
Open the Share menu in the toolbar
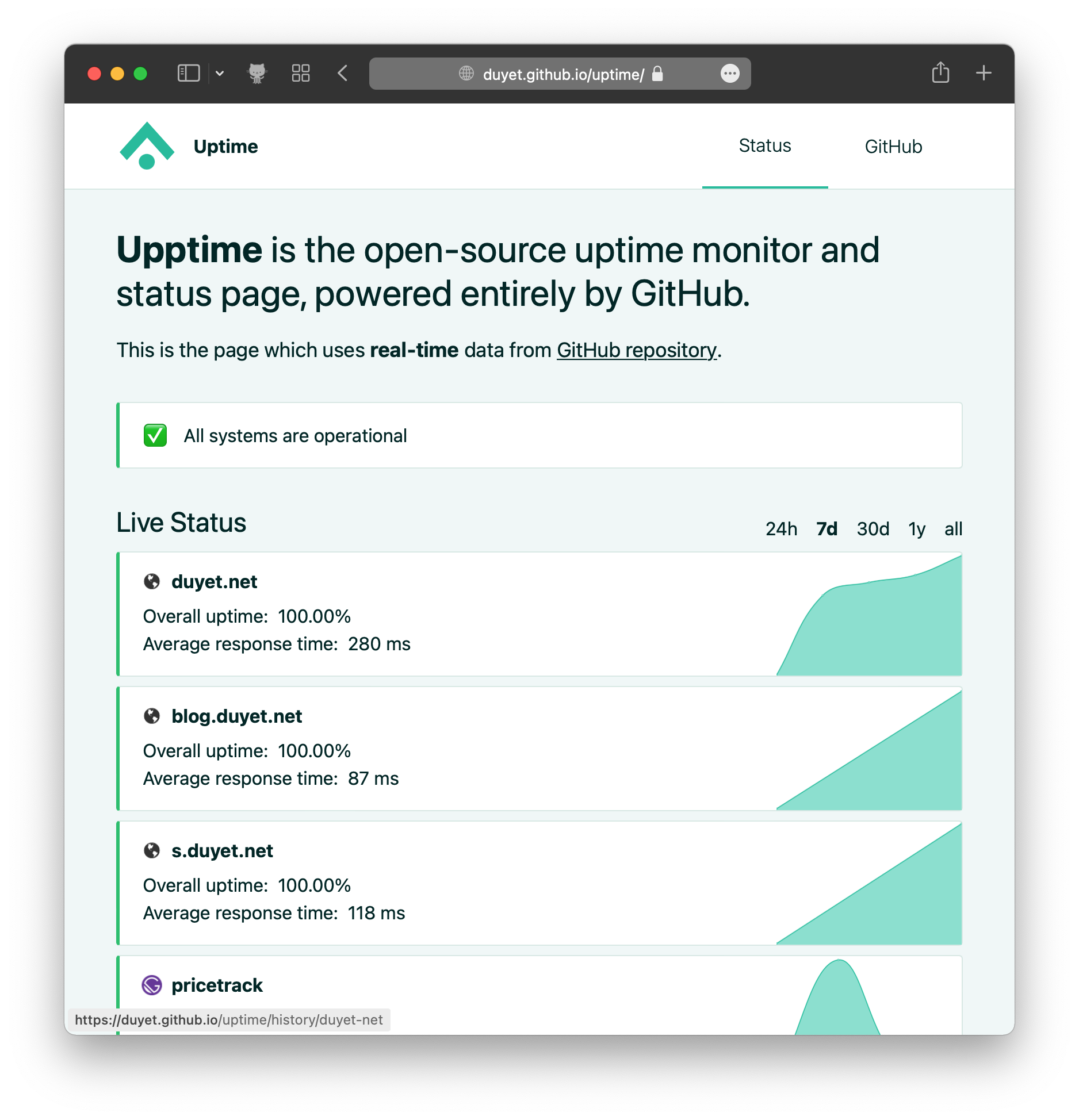[941, 73]
